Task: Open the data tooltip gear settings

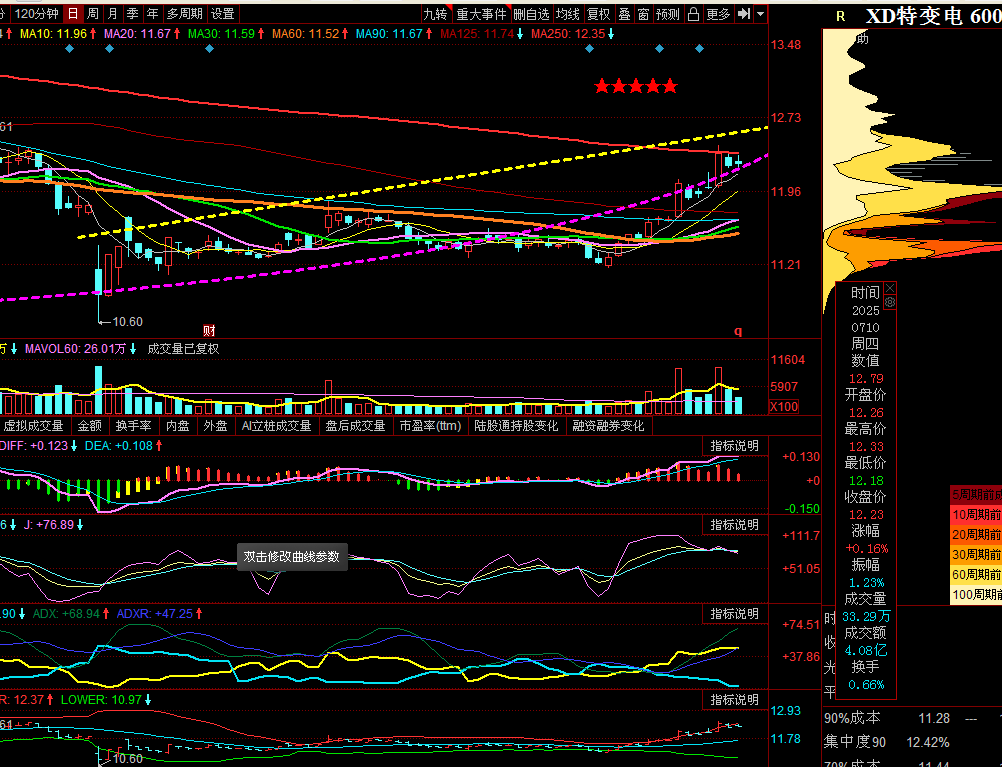Action: pos(890,302)
